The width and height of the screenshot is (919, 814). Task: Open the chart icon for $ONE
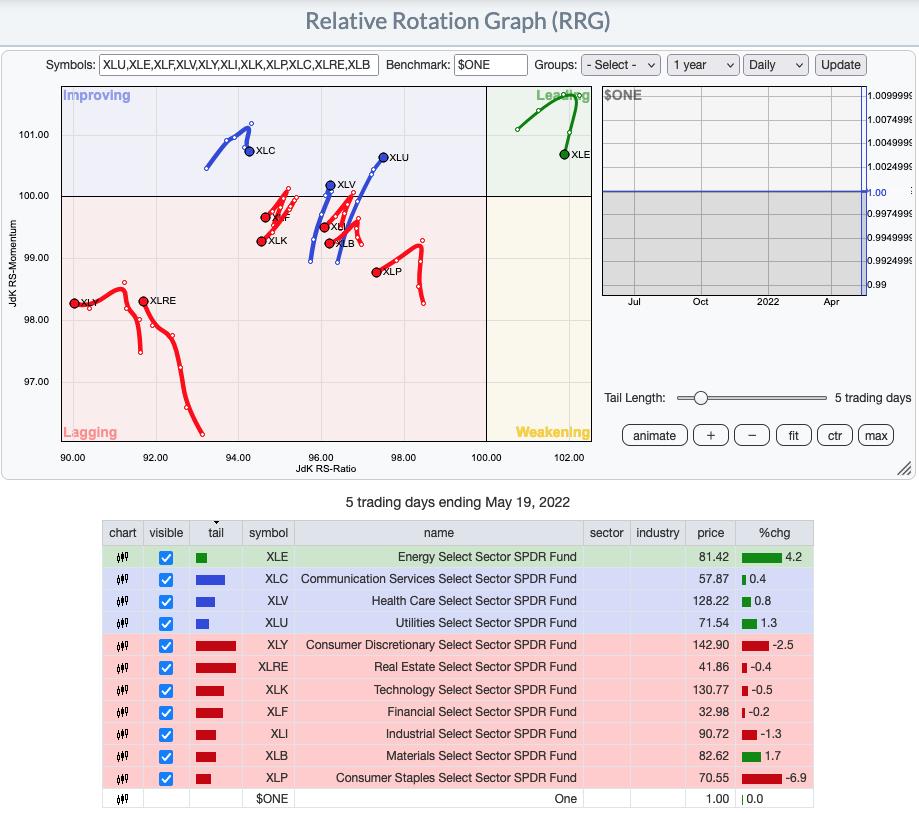(122, 799)
